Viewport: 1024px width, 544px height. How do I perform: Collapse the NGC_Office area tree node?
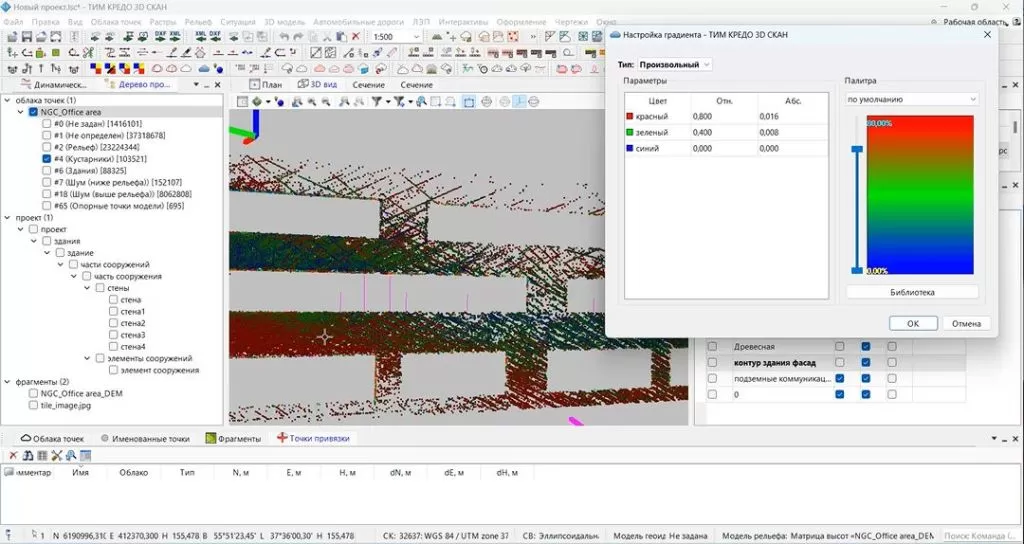click(21, 112)
